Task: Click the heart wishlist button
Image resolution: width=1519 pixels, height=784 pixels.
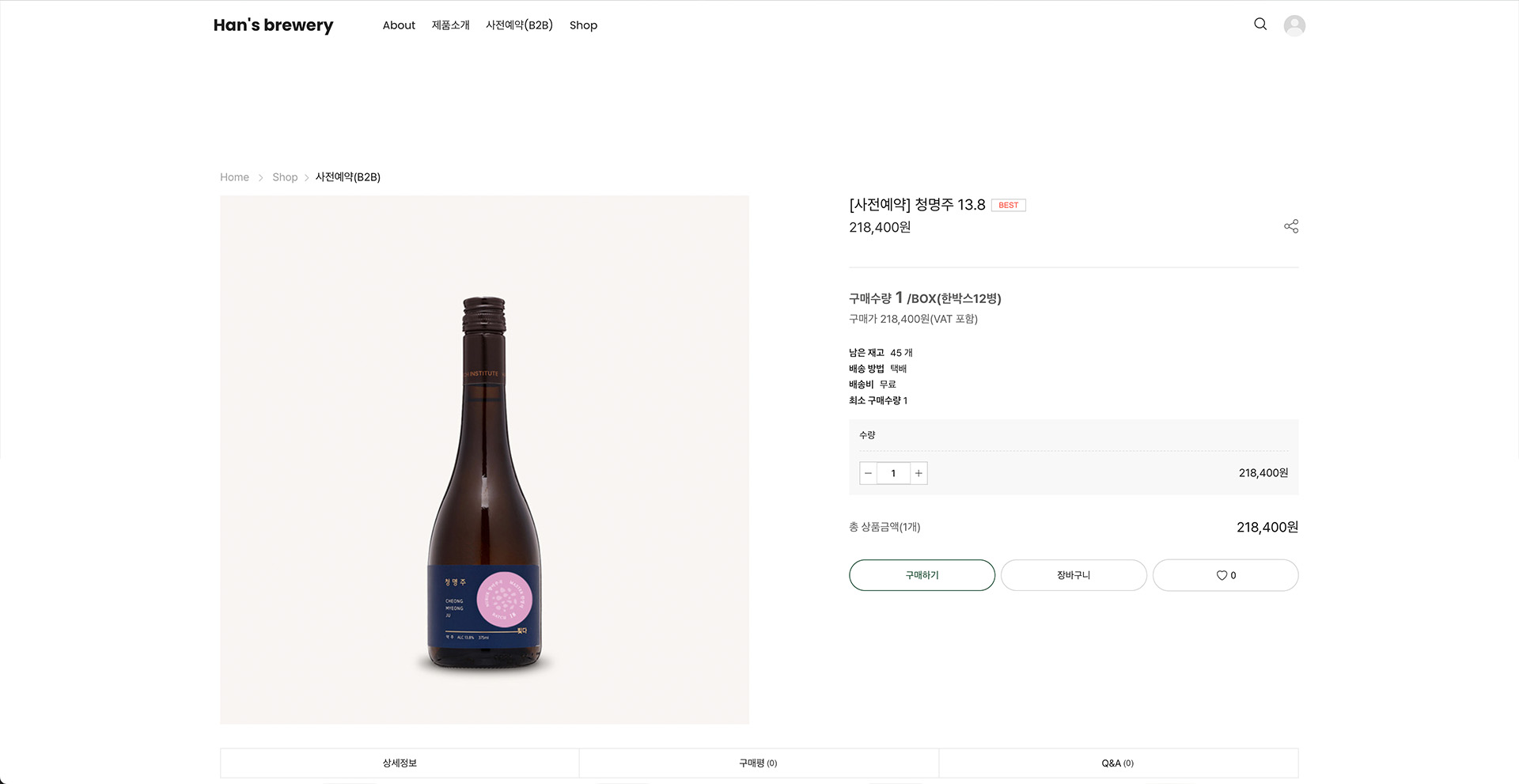Action: tap(1225, 575)
